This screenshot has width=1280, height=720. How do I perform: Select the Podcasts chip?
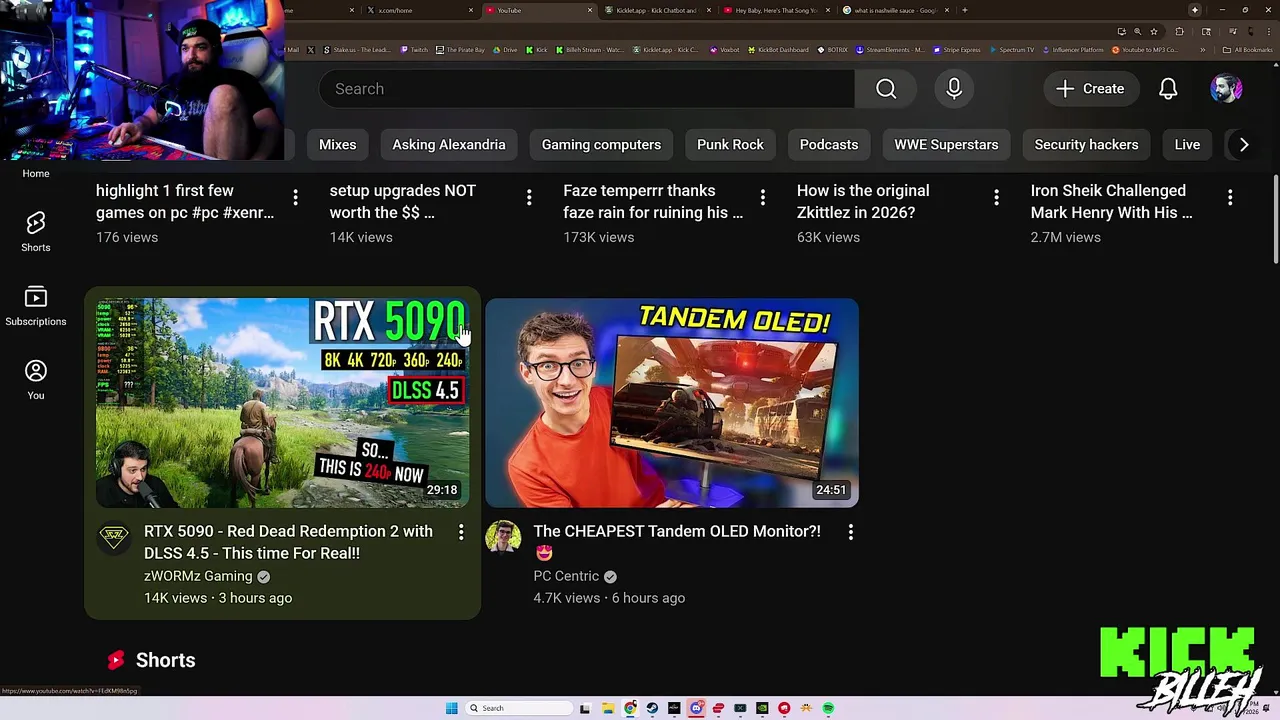pos(829,144)
